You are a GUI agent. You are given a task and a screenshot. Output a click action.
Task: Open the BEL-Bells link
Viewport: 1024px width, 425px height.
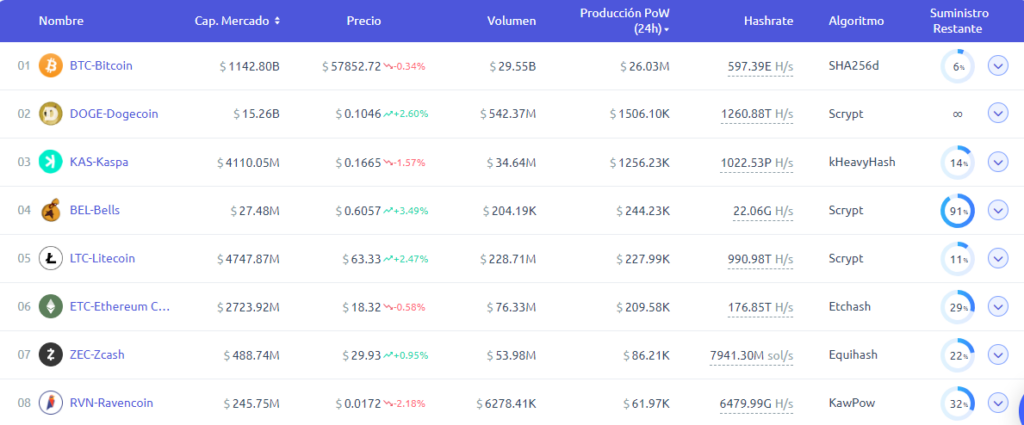tap(95, 210)
